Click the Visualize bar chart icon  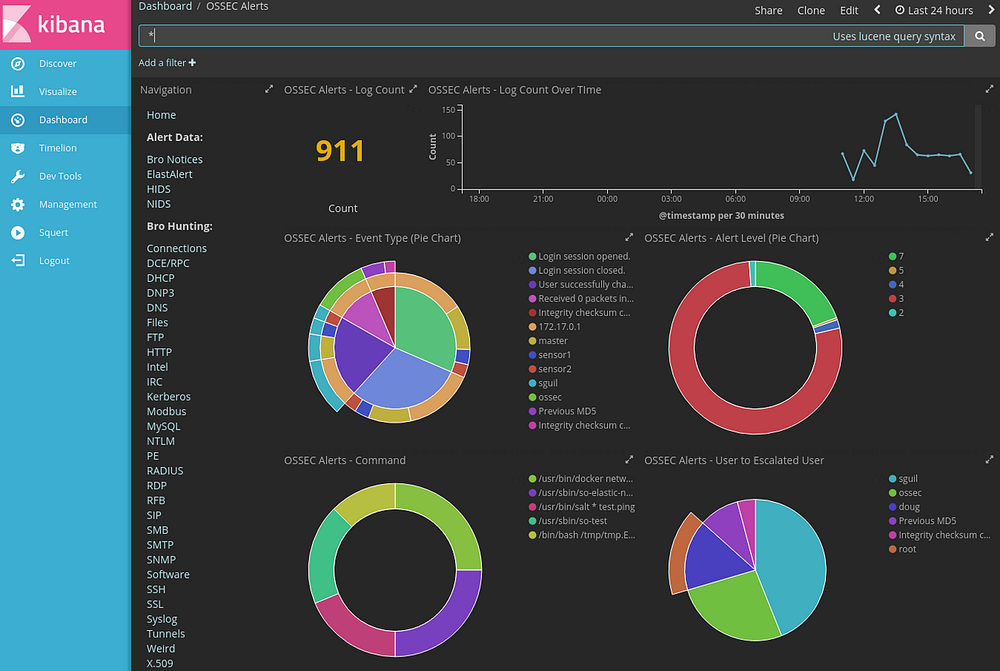coord(18,91)
